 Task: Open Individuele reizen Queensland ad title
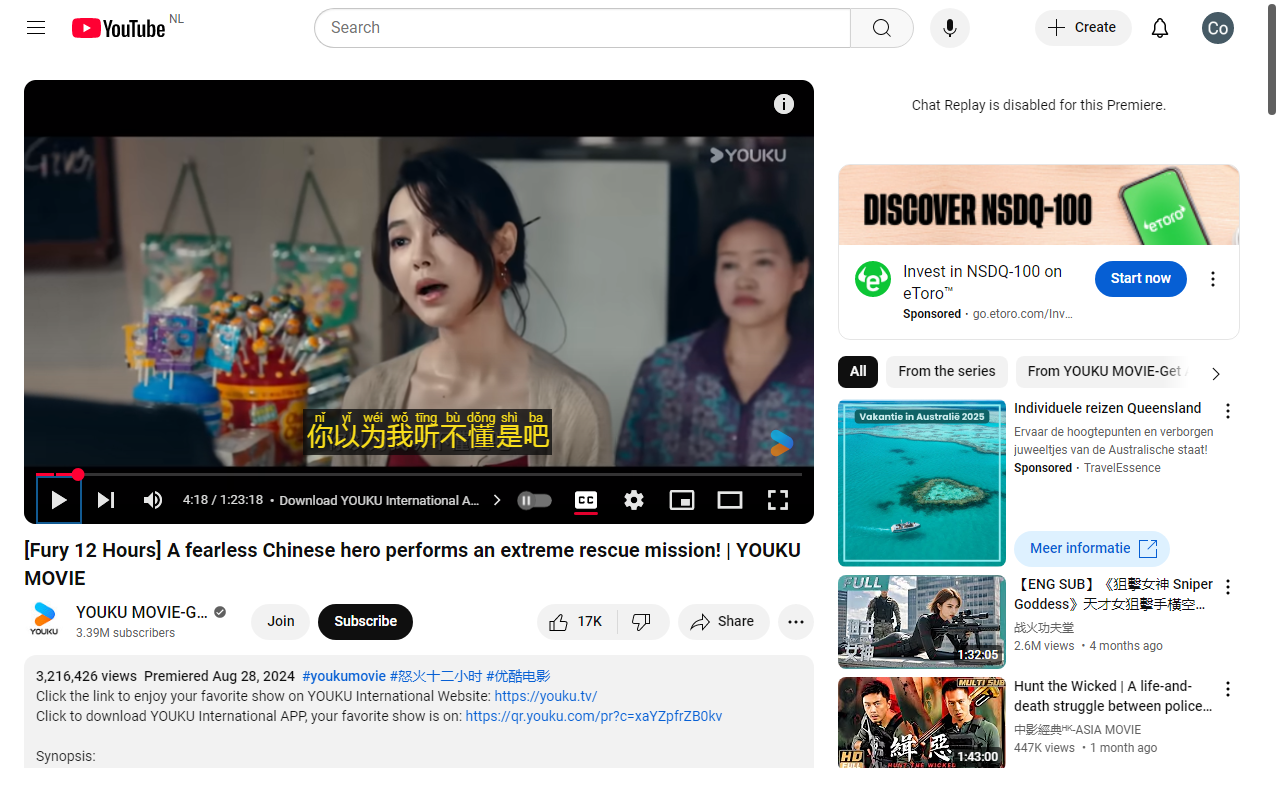pos(1108,408)
